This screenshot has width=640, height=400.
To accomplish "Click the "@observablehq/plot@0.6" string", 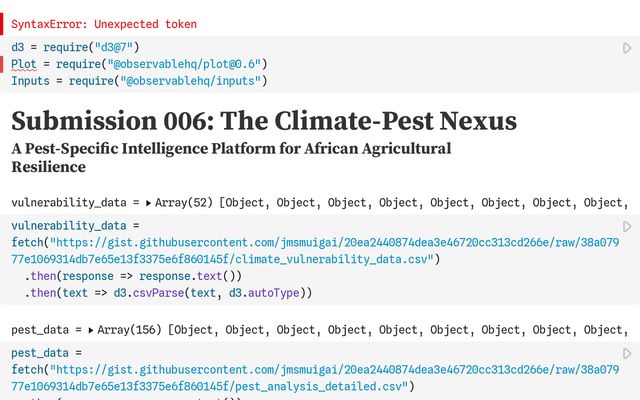I will (194, 64).
